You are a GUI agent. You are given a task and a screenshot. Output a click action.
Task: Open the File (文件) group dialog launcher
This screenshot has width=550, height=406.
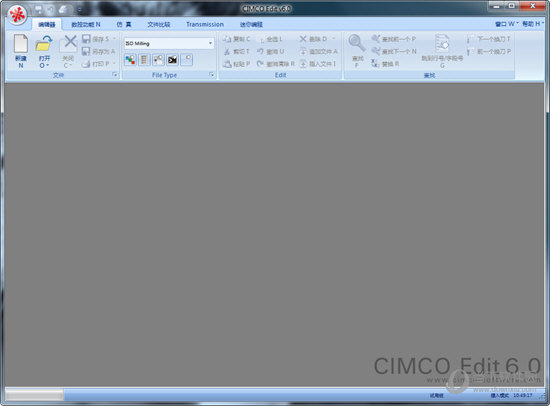pyautogui.click(x=115, y=75)
